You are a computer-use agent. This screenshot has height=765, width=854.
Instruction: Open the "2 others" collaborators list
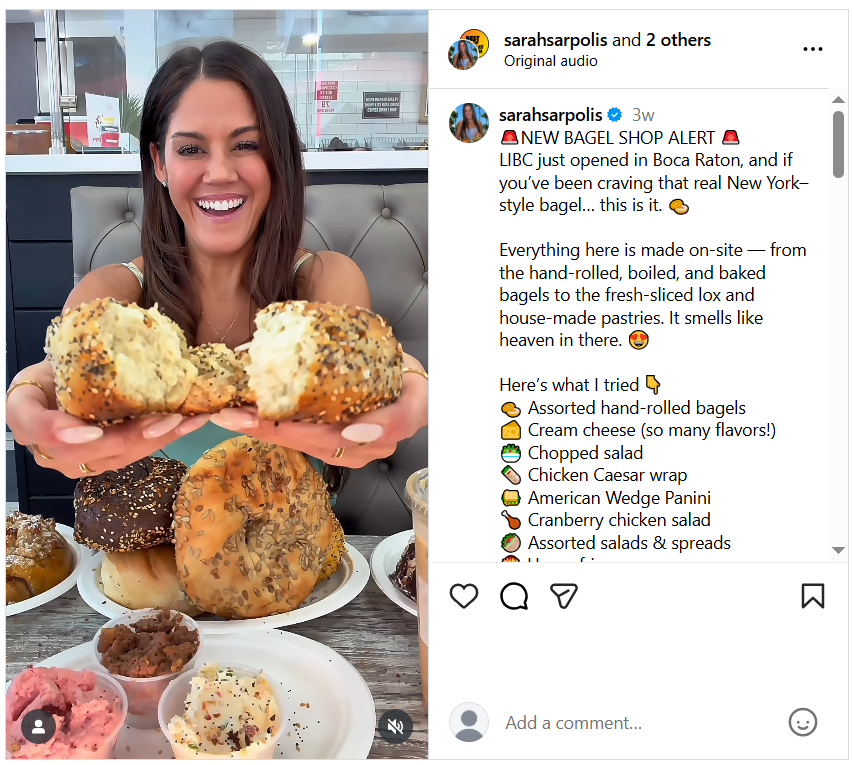click(678, 40)
